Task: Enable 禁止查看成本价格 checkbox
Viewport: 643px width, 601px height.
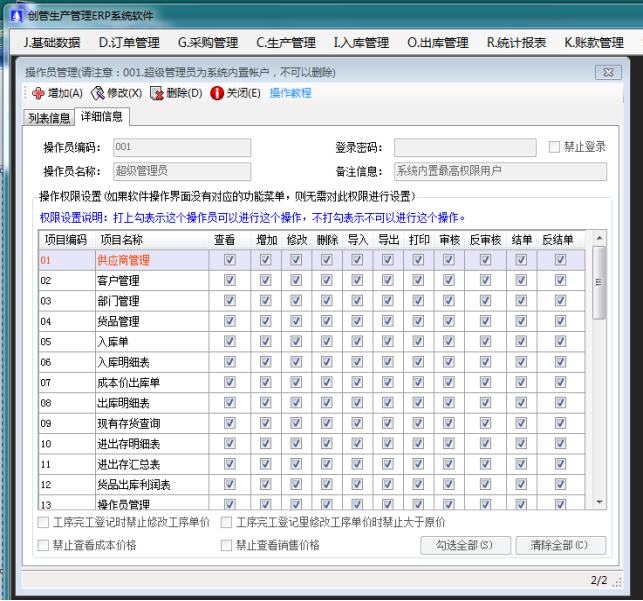Action: coord(43,545)
